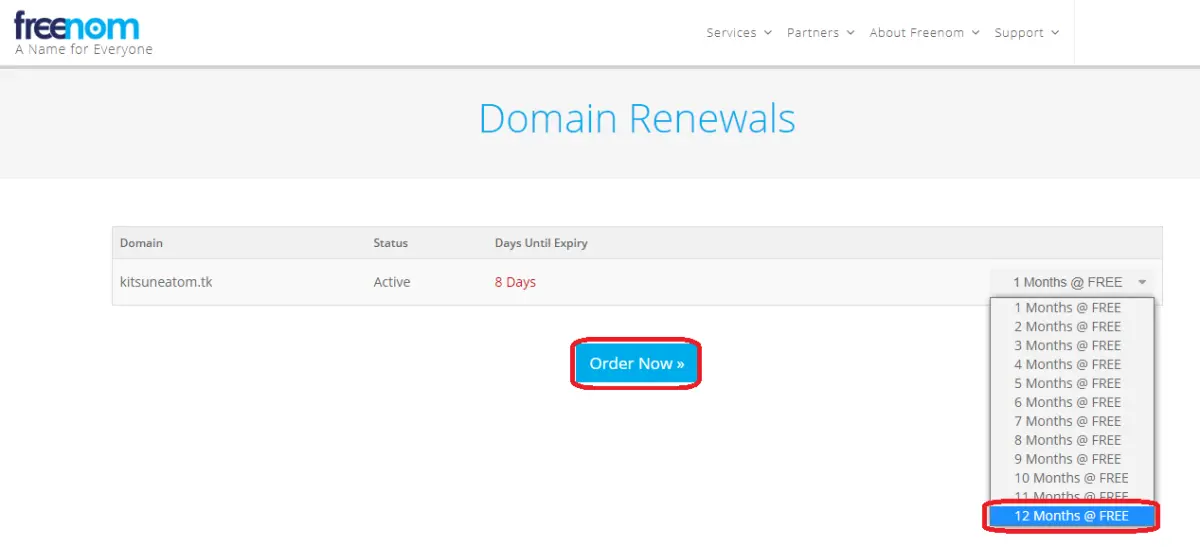Click the Domain Renewals page heading
Image resolution: width=1200 pixels, height=547 pixels.
click(637, 119)
